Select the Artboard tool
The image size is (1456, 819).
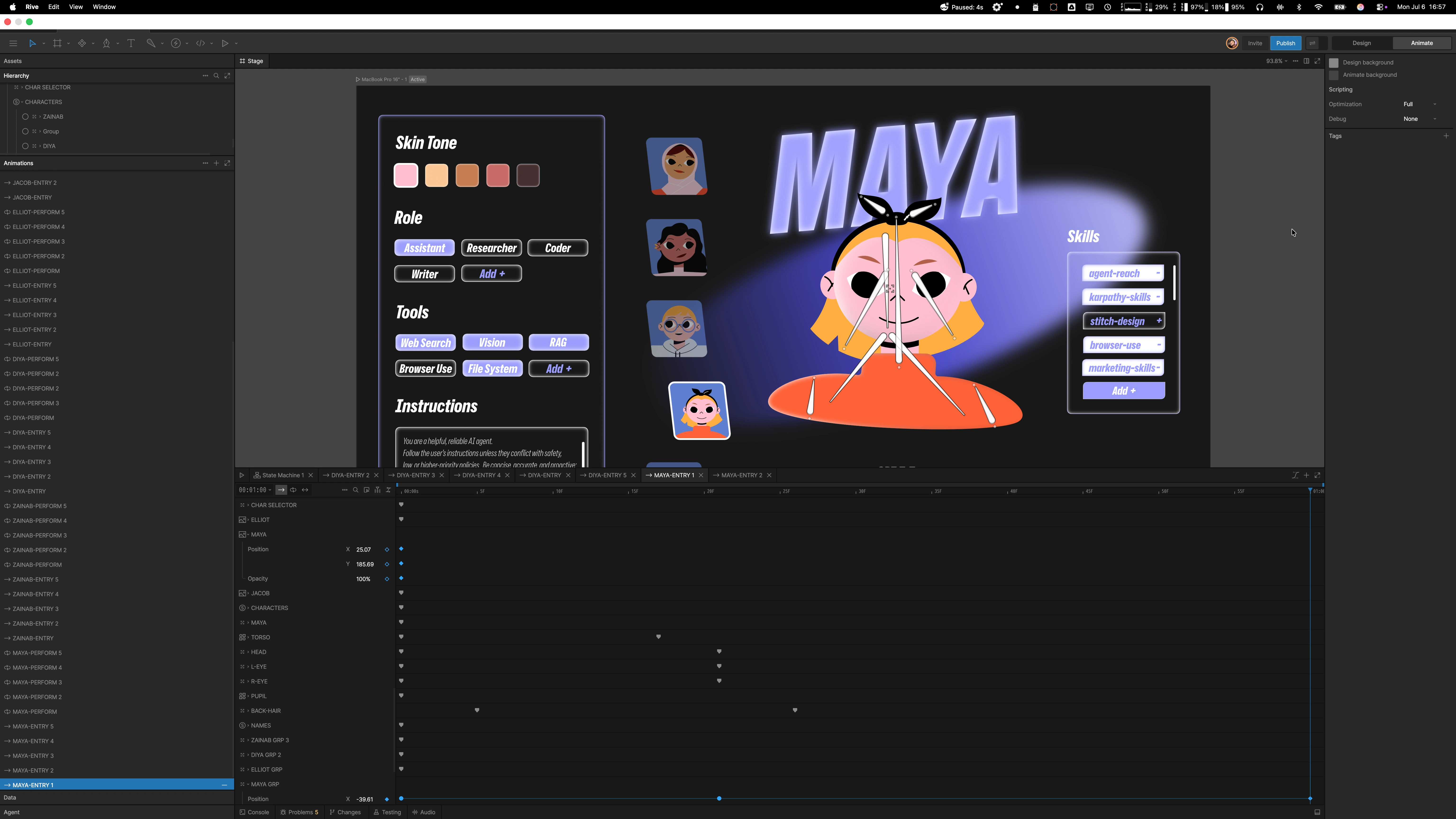click(x=57, y=43)
